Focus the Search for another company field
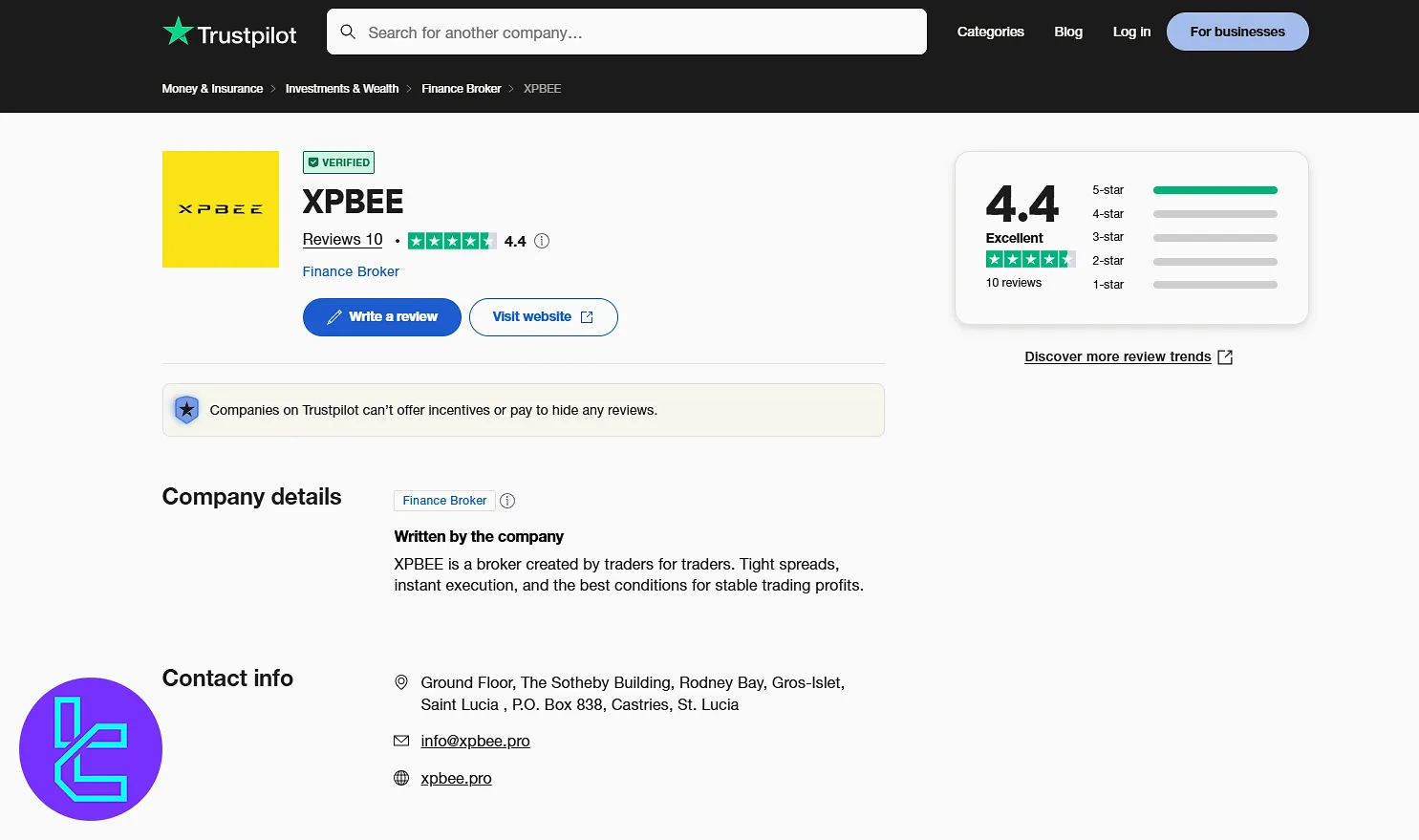The height and width of the screenshot is (840, 1419). (627, 32)
